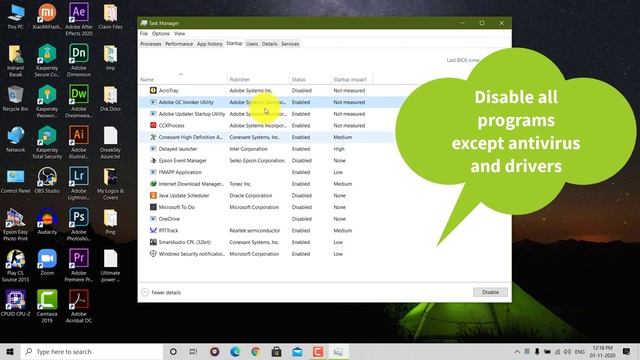Switch to the Processes tab
Viewport: 640px width, 360px height.
tap(151, 44)
